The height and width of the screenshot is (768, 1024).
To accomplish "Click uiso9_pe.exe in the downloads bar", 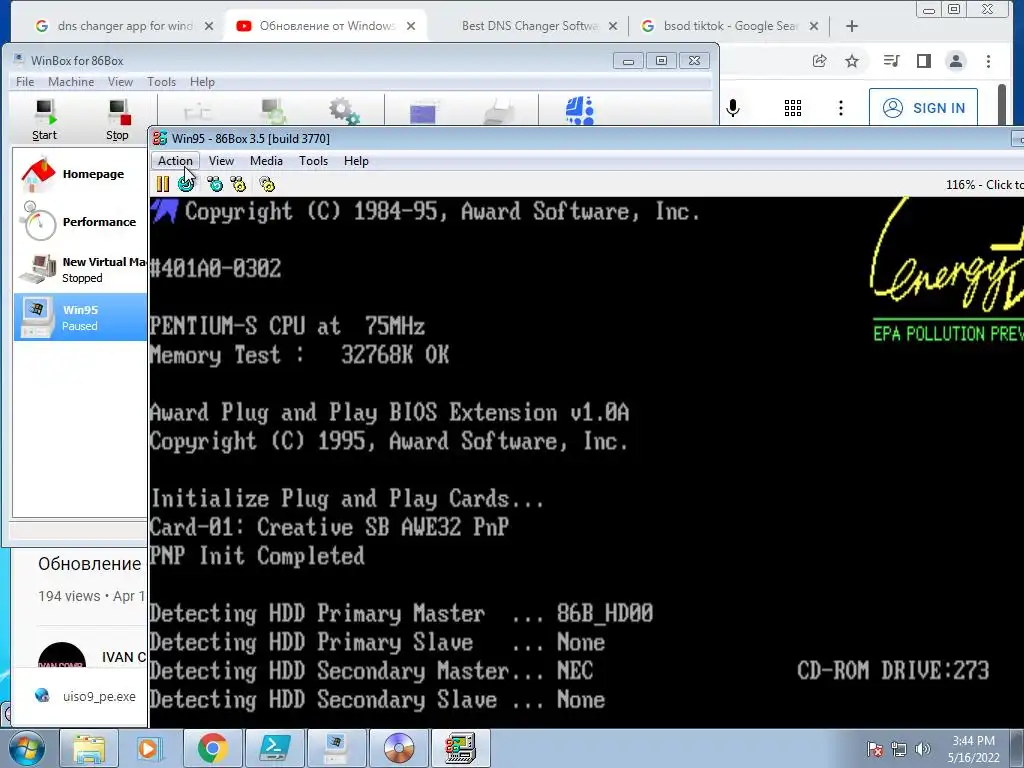I will tap(87, 696).
